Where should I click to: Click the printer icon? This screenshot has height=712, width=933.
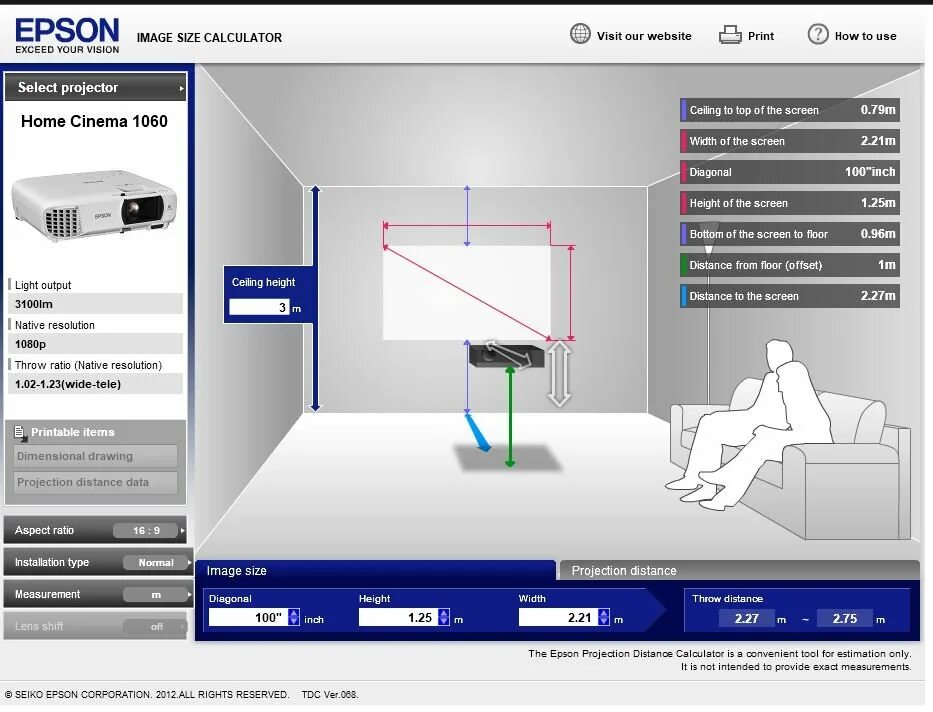pyautogui.click(x=730, y=35)
